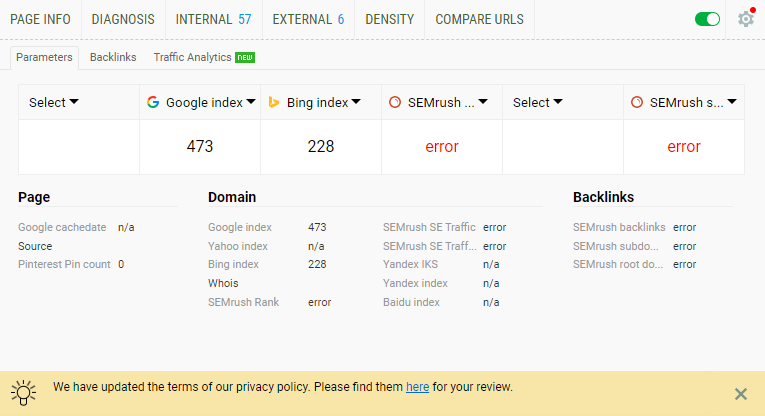Click the SEMrush Rank label
The height and width of the screenshot is (416, 765).
(x=243, y=302)
